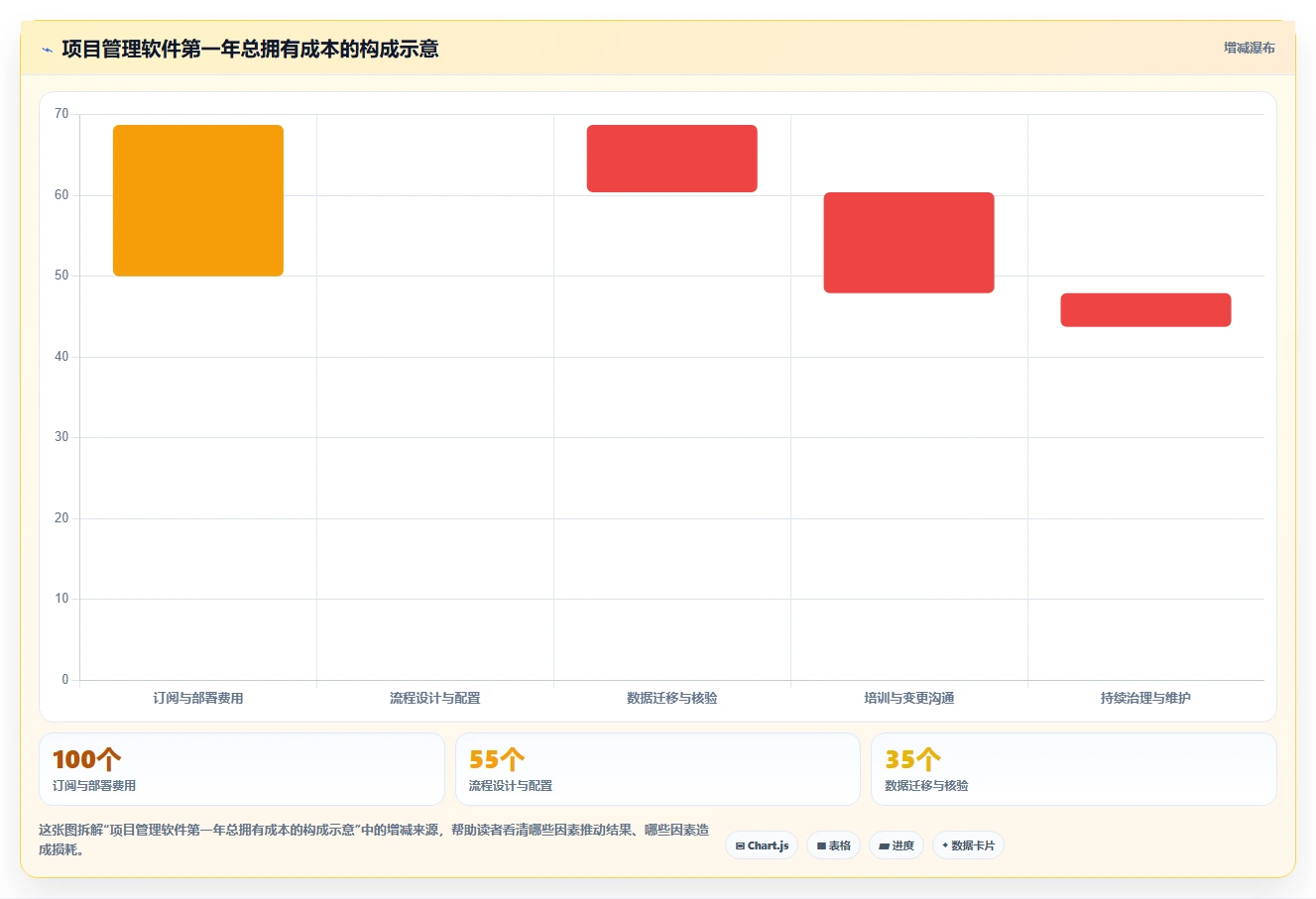Click the 进度 tag button
The image size is (1316, 899).
click(897, 845)
